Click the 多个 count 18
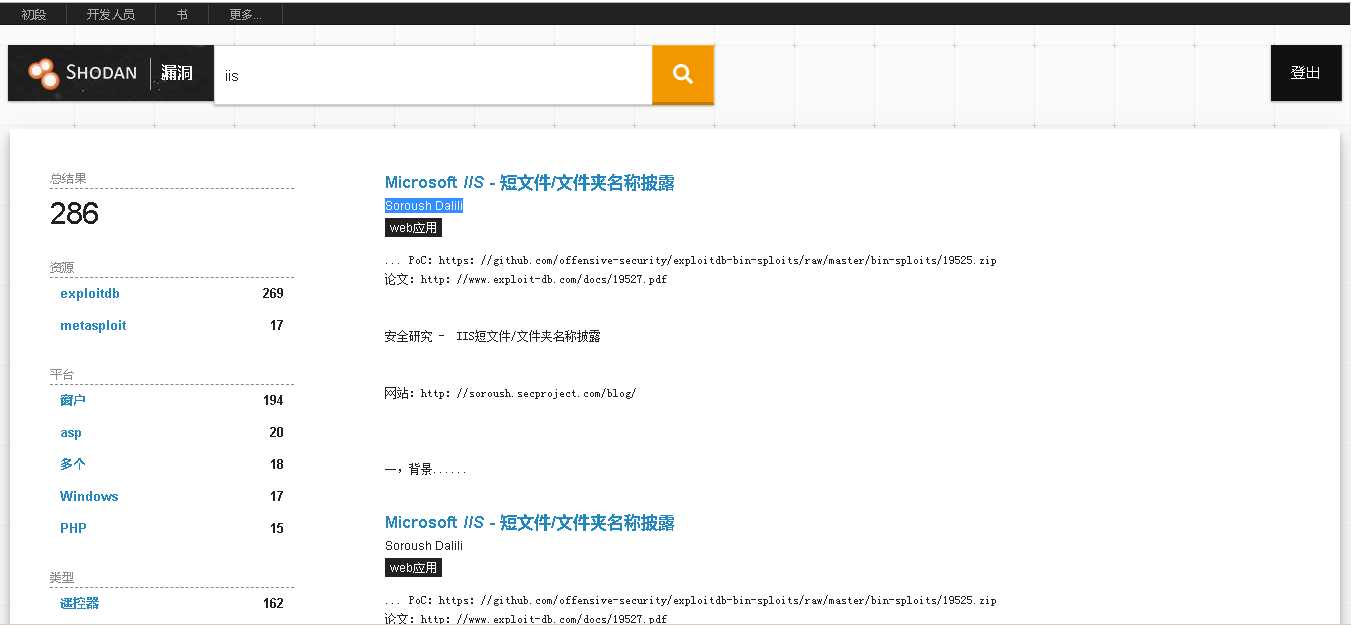Viewport: 1351px width, 626px height. point(277,464)
